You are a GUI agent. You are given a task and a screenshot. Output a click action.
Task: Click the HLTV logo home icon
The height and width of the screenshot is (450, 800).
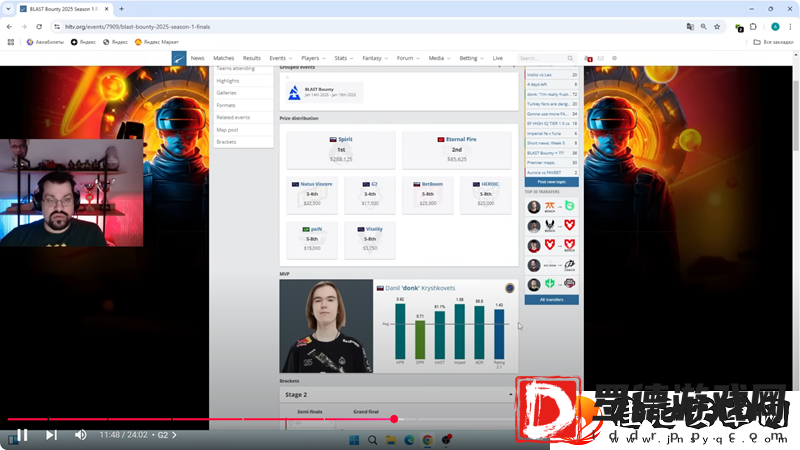click(x=179, y=58)
